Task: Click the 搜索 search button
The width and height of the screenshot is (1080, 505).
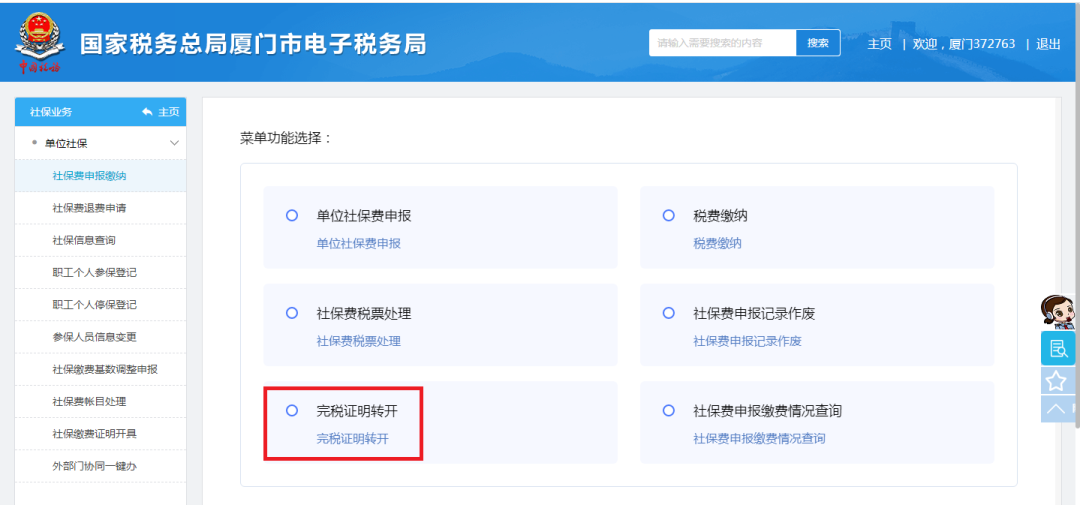Action: 818,43
